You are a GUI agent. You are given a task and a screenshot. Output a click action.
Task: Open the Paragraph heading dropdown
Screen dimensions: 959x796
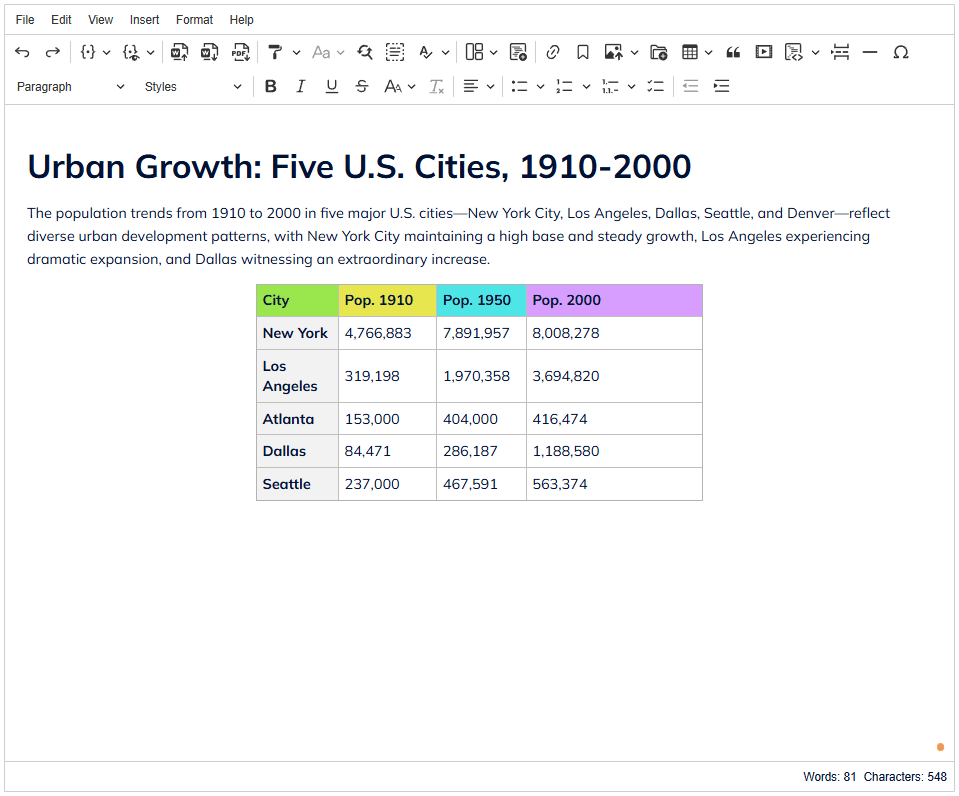tap(70, 87)
